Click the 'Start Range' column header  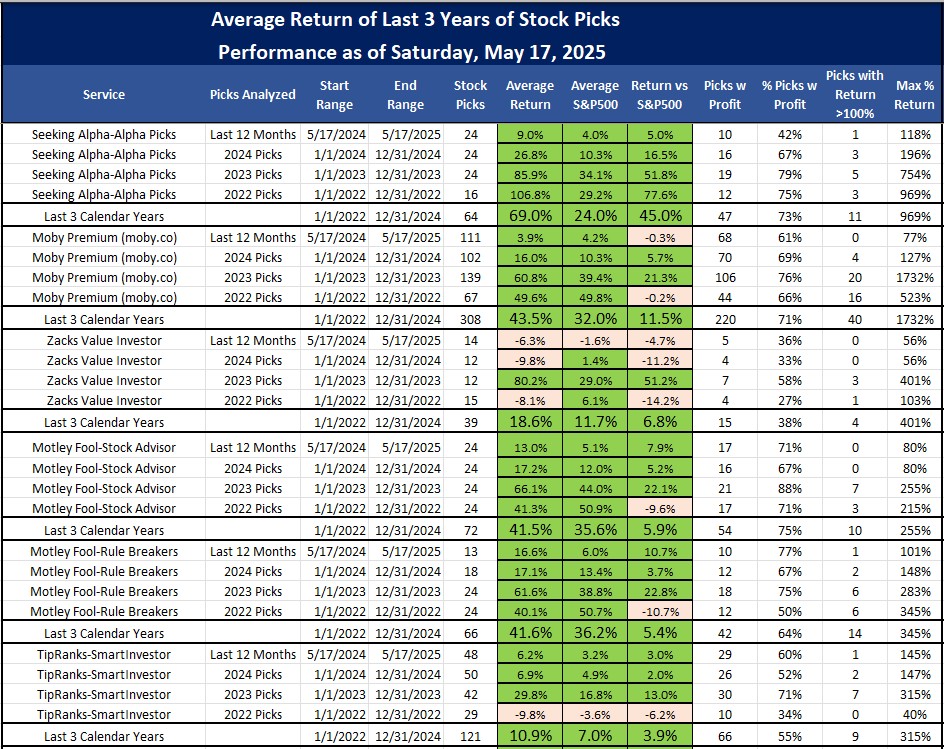(x=334, y=95)
